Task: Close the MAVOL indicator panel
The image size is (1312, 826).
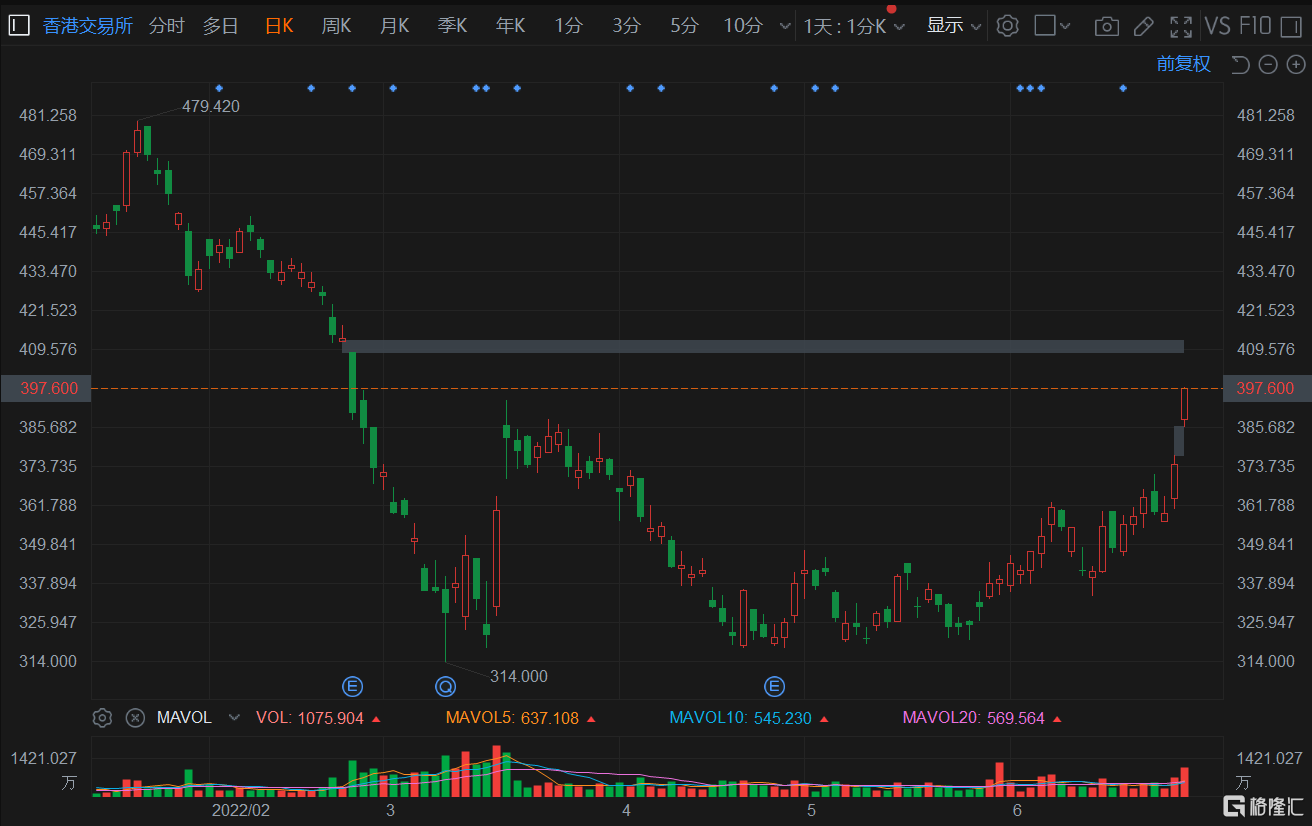Action: (135, 718)
